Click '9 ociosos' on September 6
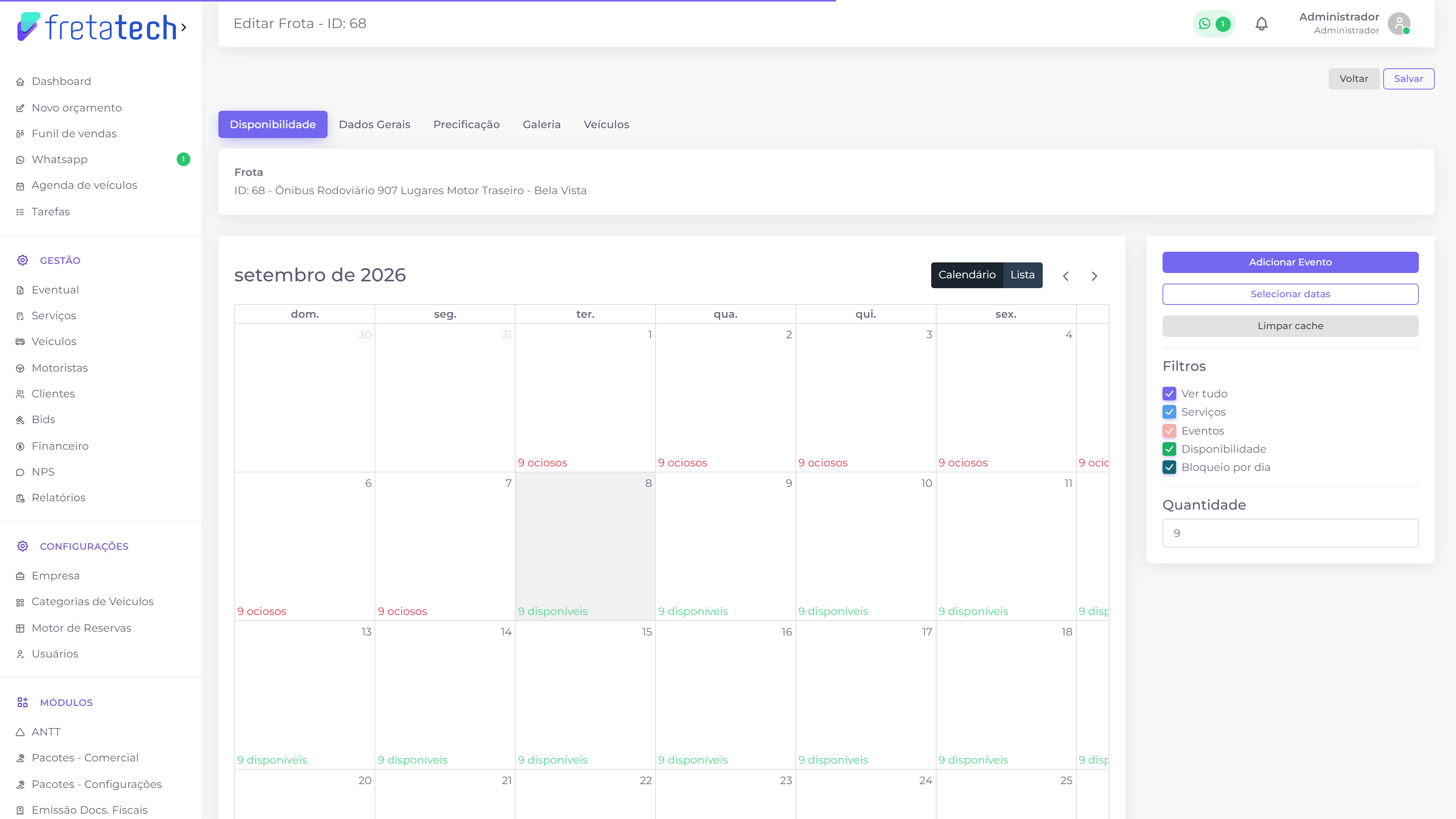 tap(262, 612)
